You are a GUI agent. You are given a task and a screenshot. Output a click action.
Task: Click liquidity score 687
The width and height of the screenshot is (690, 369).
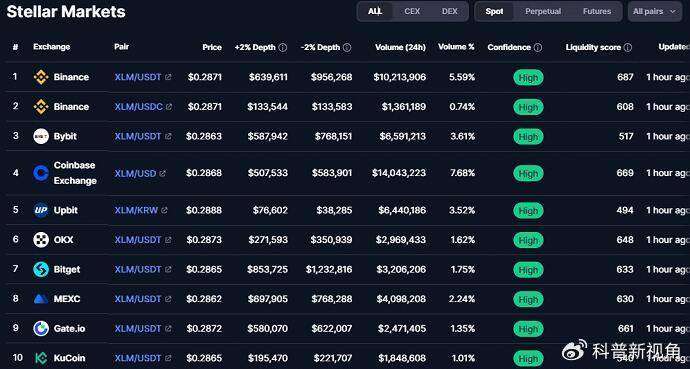(625, 77)
